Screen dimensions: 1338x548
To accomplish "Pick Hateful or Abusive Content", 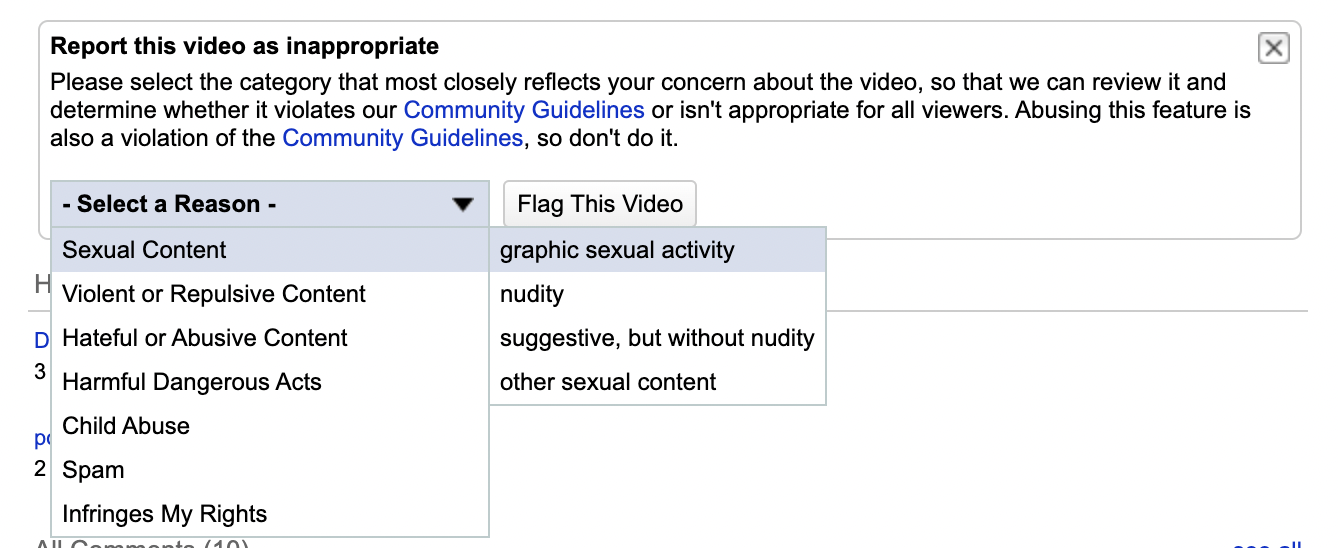I will pyautogui.click(x=205, y=338).
